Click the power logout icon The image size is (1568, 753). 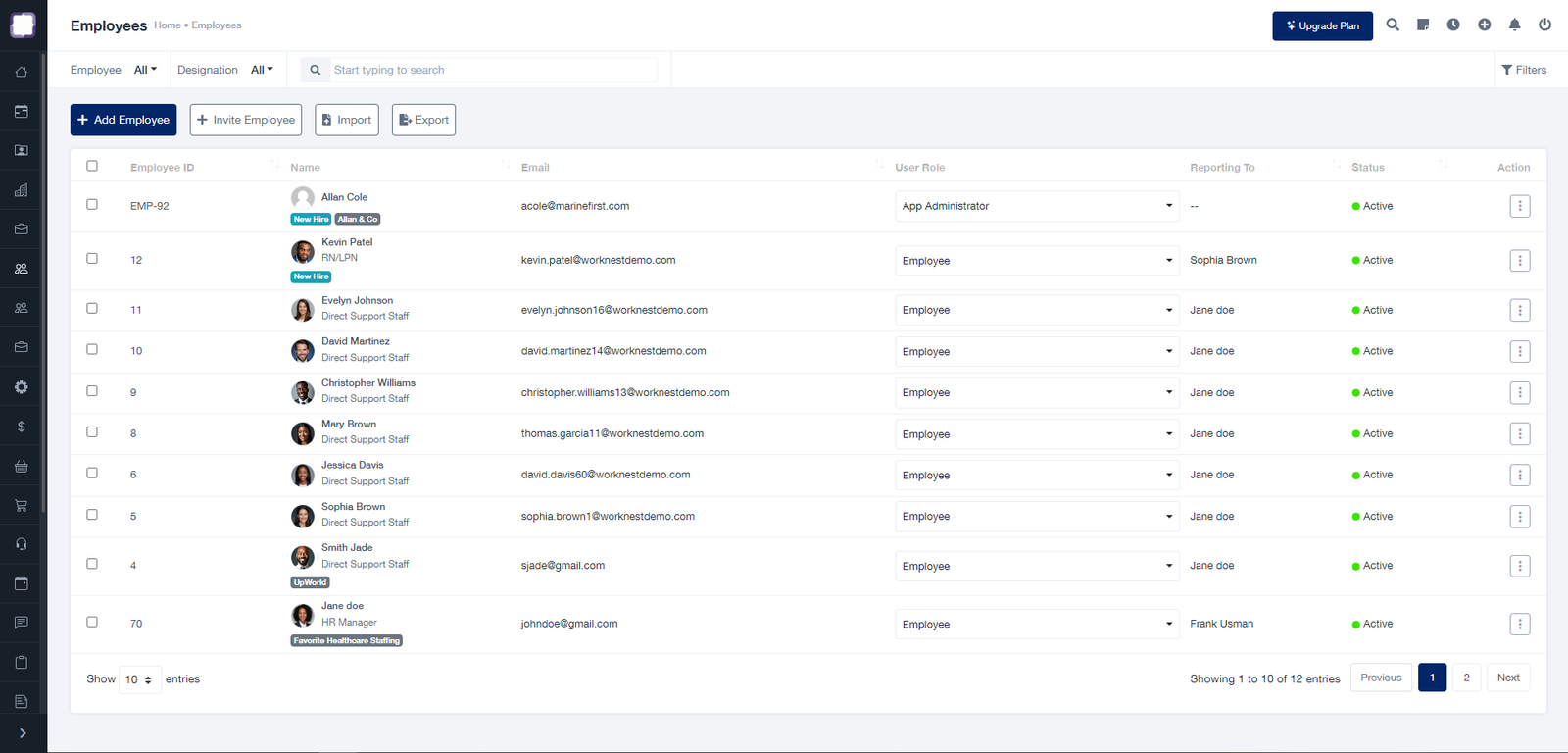pyautogui.click(x=1544, y=25)
